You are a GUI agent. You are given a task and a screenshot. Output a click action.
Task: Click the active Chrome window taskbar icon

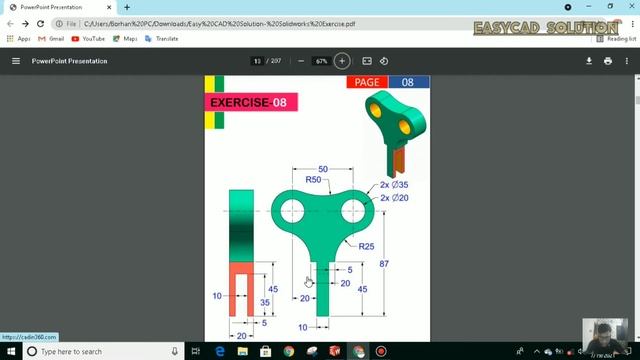click(x=358, y=351)
